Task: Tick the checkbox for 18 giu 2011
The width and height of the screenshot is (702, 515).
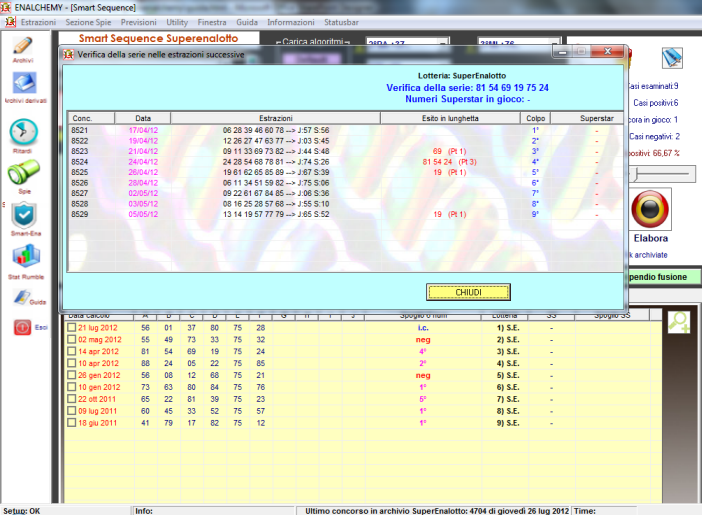Action: click(72, 423)
